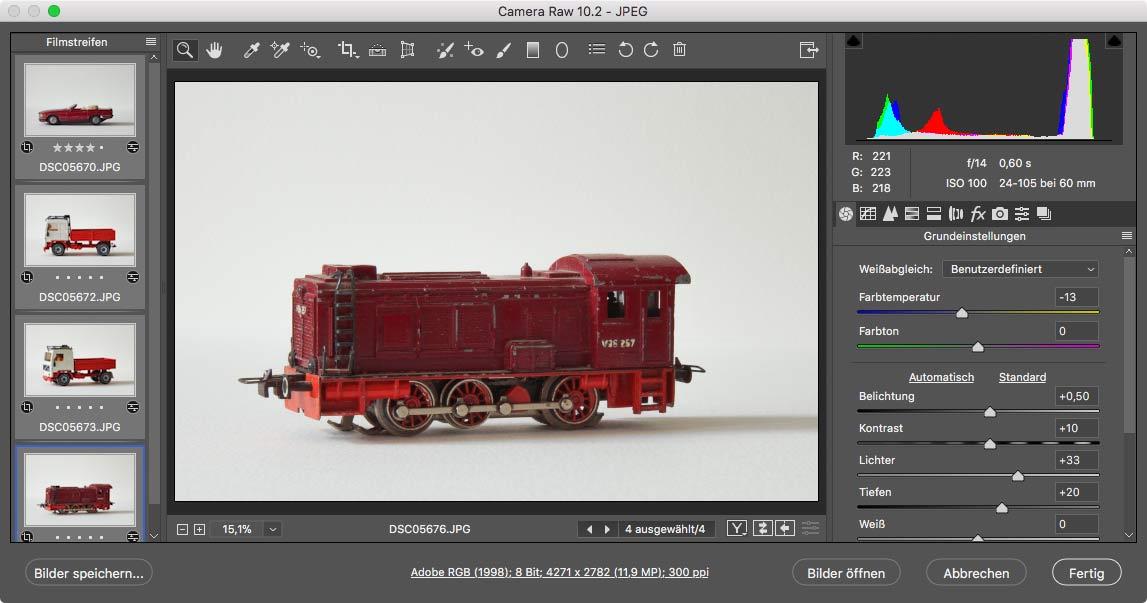Choose the Red Eye Removal tool
1147x603 pixels.
[x=475, y=49]
